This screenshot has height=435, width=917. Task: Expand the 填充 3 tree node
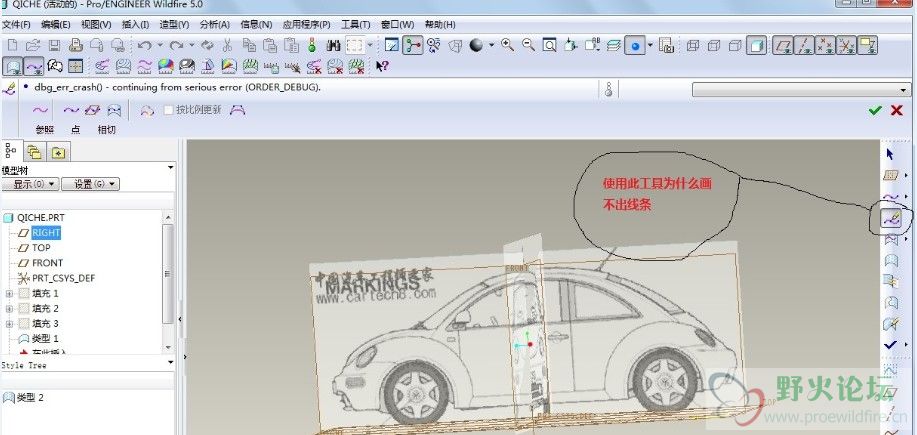[x=9, y=324]
